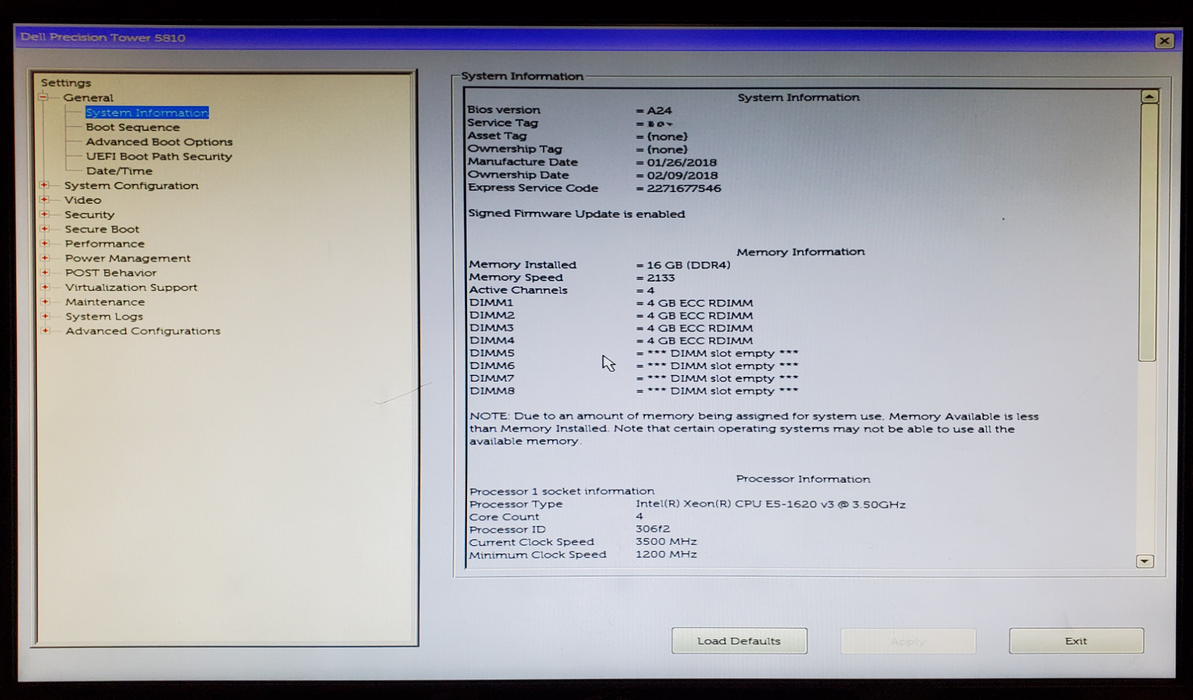
Task: Click the Manufacture Date 01/26/2018
Action: (x=681, y=162)
